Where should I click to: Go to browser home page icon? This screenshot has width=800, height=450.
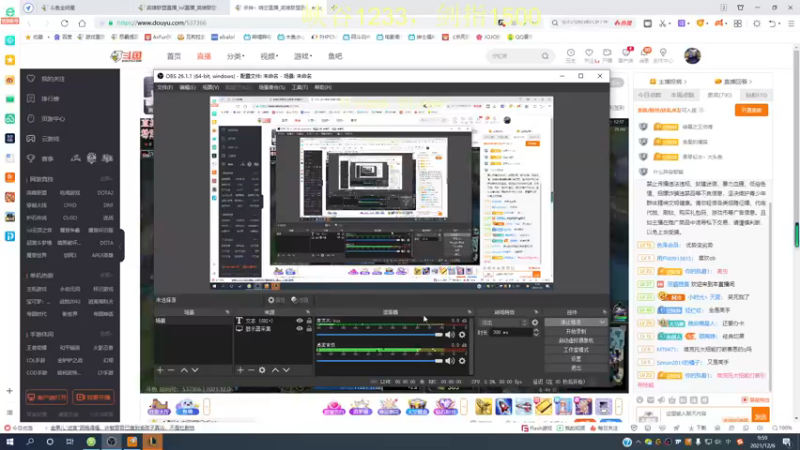(x=82, y=23)
